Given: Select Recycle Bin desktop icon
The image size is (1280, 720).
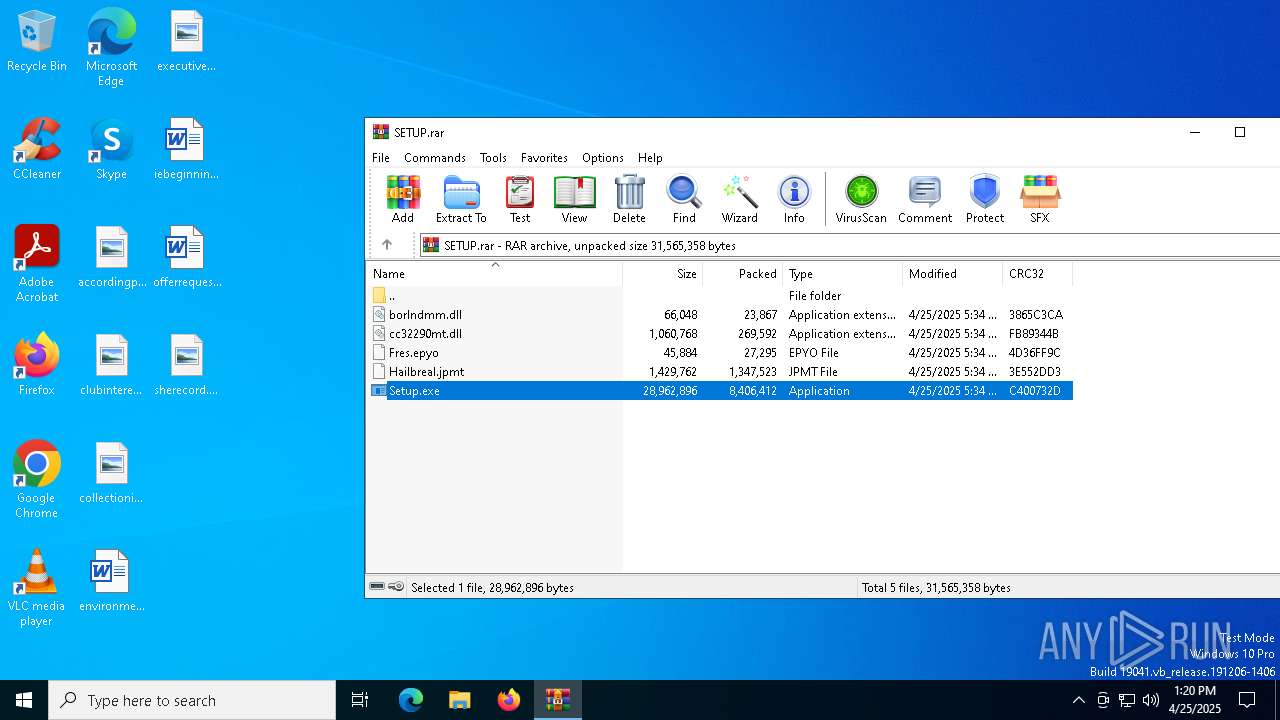Looking at the screenshot, I should [x=37, y=42].
